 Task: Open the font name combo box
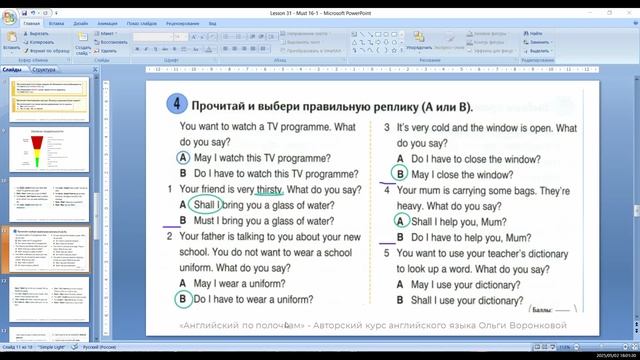(x=153, y=37)
